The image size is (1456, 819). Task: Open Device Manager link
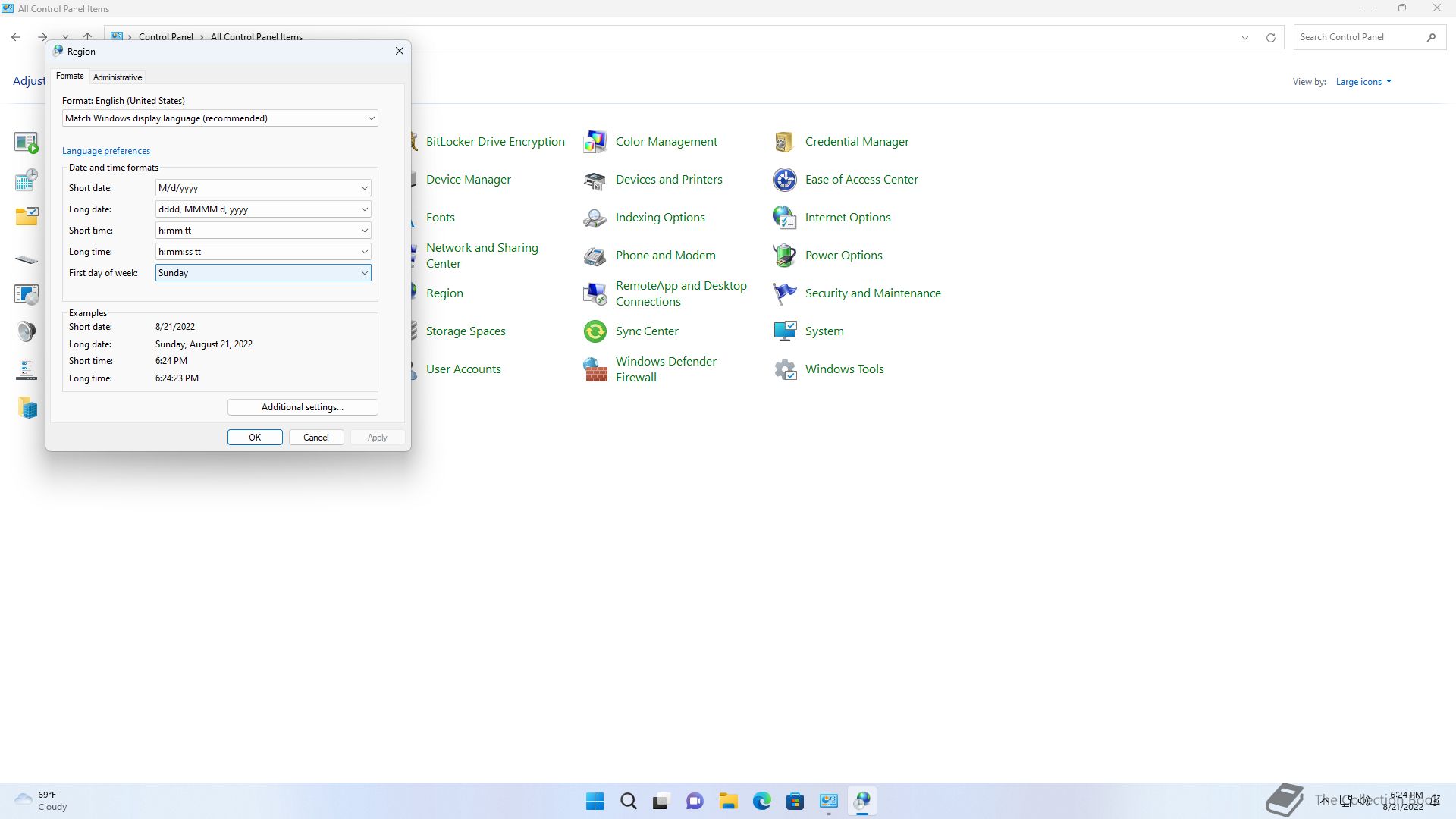click(x=469, y=180)
